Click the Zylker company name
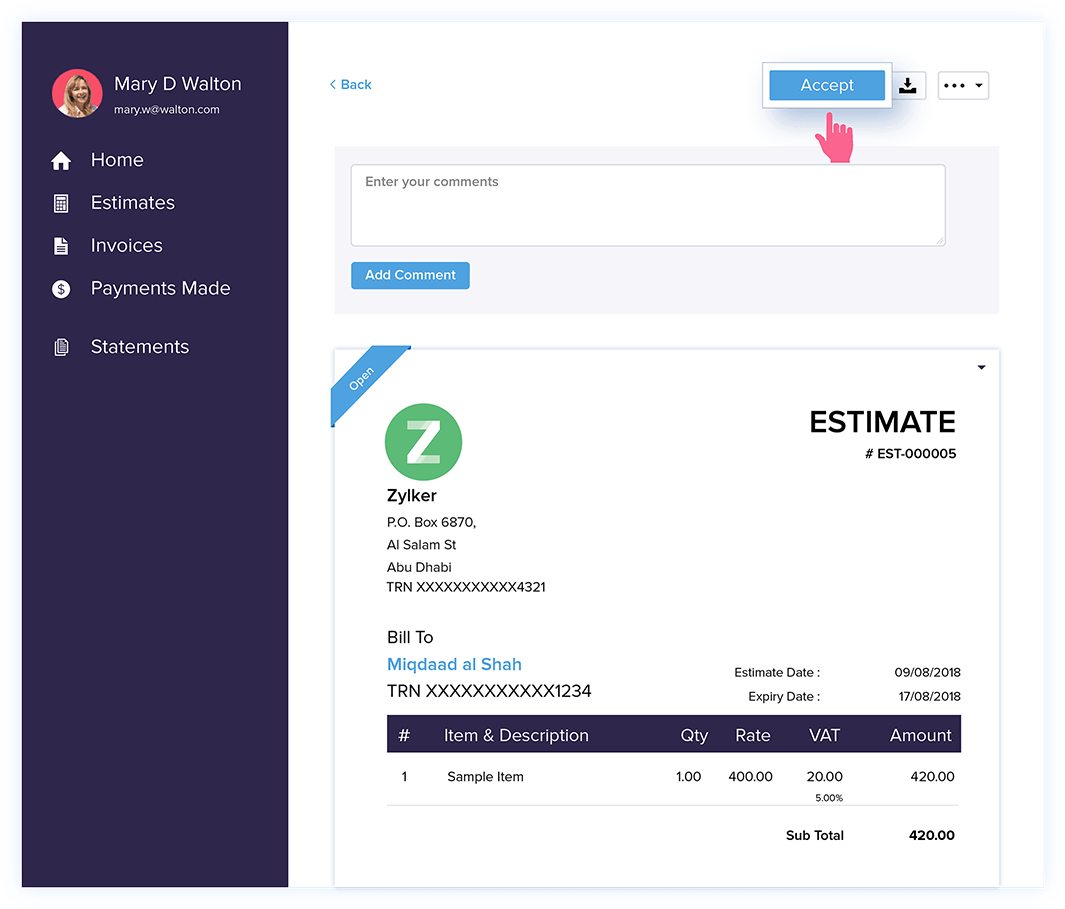The width and height of the screenshot is (1065, 909). [412, 495]
